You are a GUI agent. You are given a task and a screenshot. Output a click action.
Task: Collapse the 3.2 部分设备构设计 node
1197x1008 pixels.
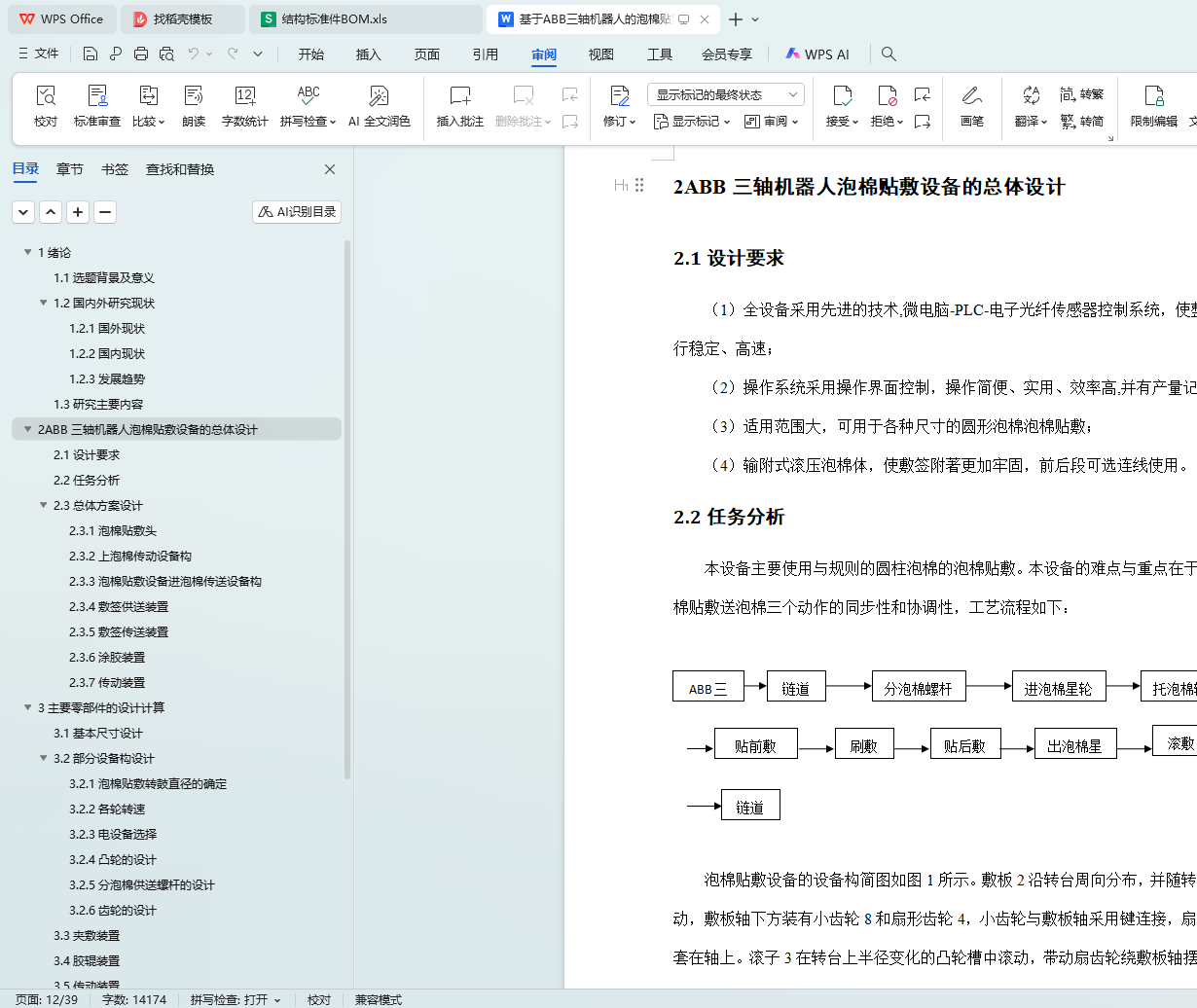43,758
